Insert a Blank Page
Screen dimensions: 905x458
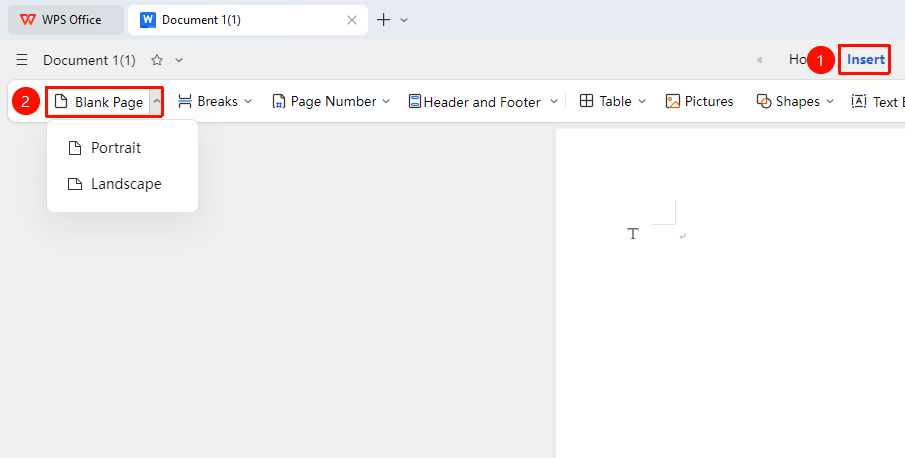[x=99, y=102]
